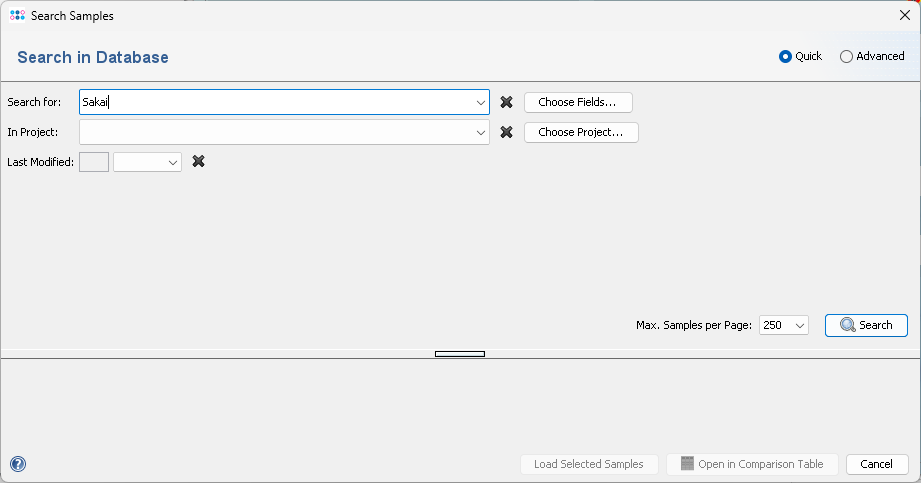
Task: Expand the In Project dropdown list
Action: (480, 132)
